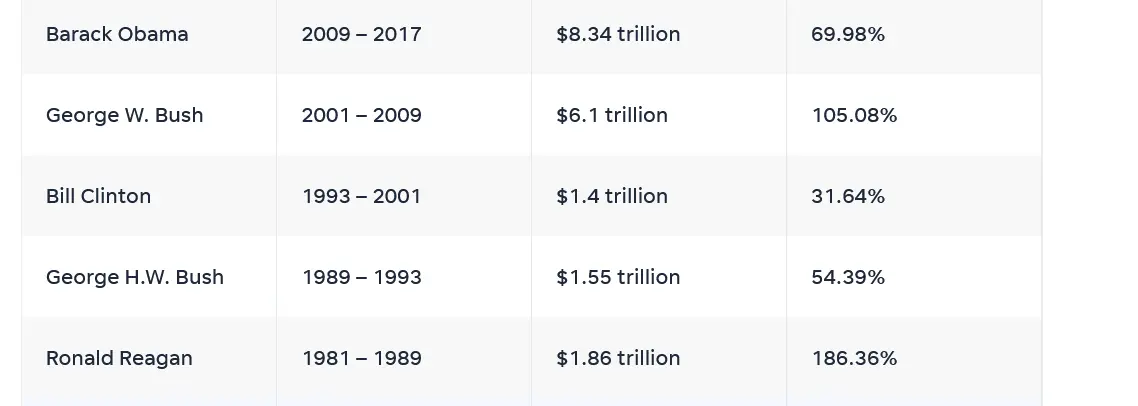The height and width of the screenshot is (406, 1138).
Task: Click the George H.W. Bush name cell
Action: coord(135,277)
